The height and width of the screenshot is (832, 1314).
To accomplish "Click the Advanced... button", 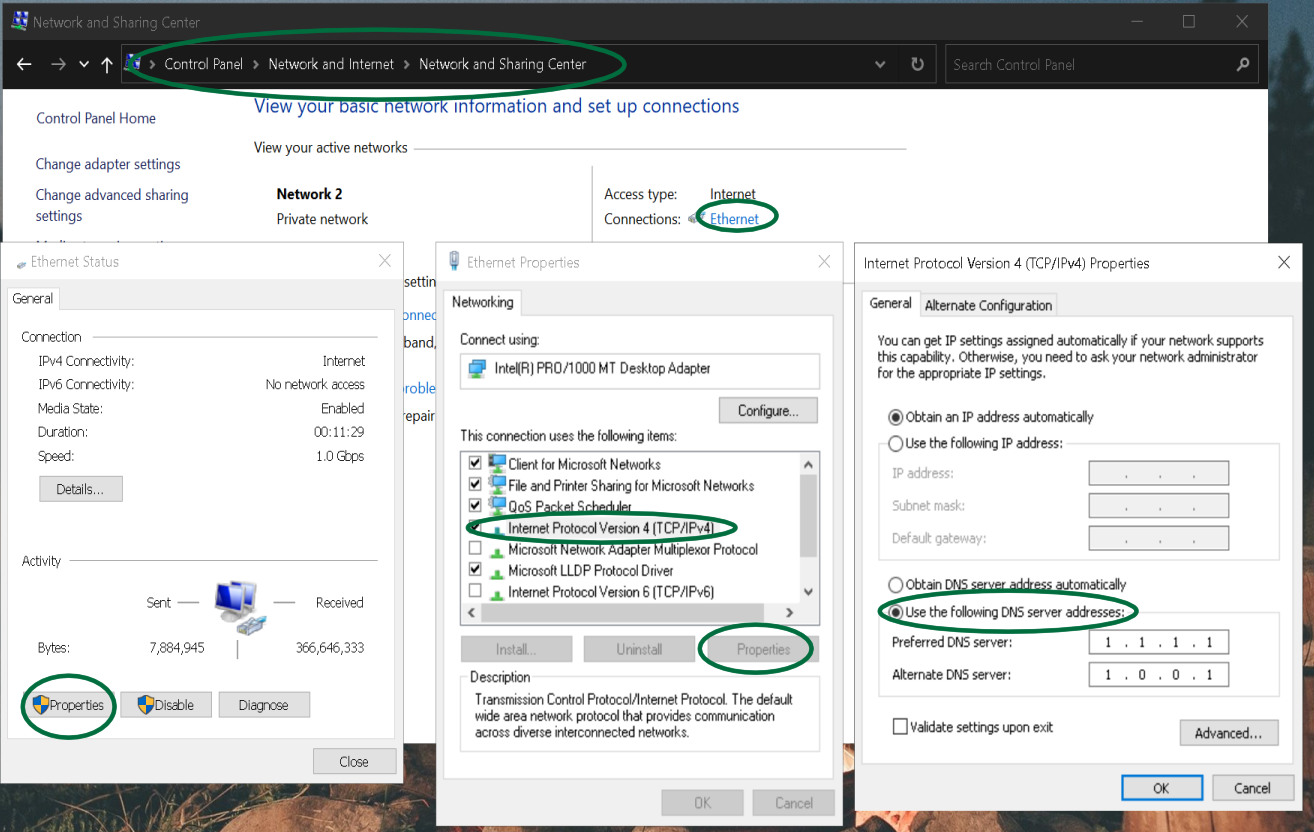I will click(x=1228, y=733).
